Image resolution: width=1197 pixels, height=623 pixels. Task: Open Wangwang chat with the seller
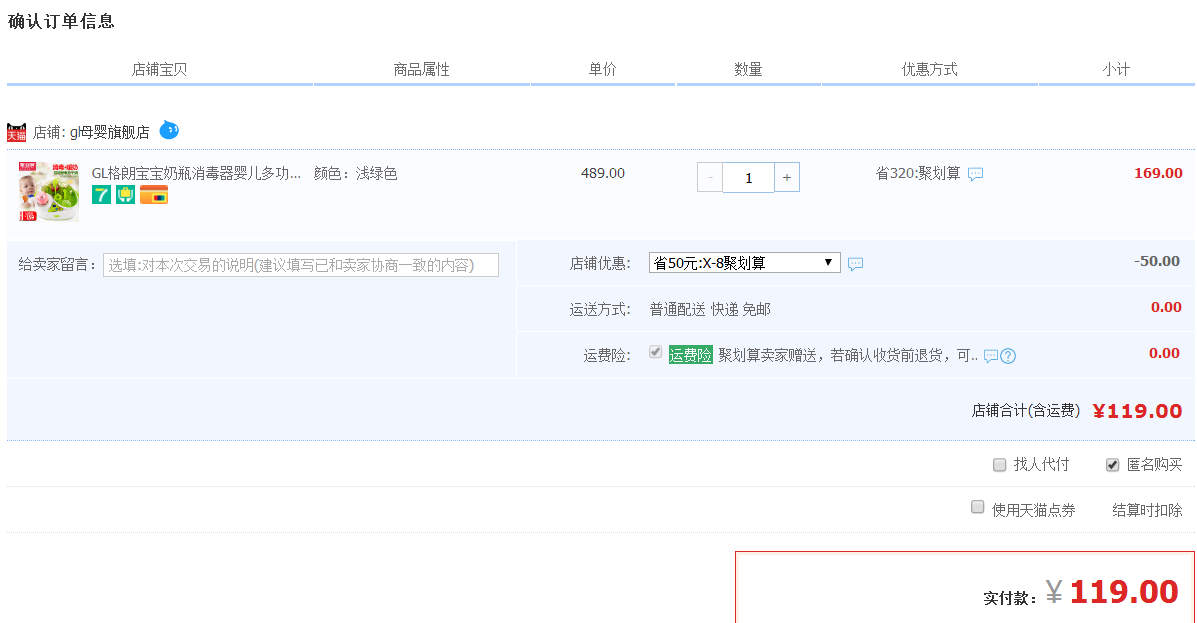tap(170, 128)
